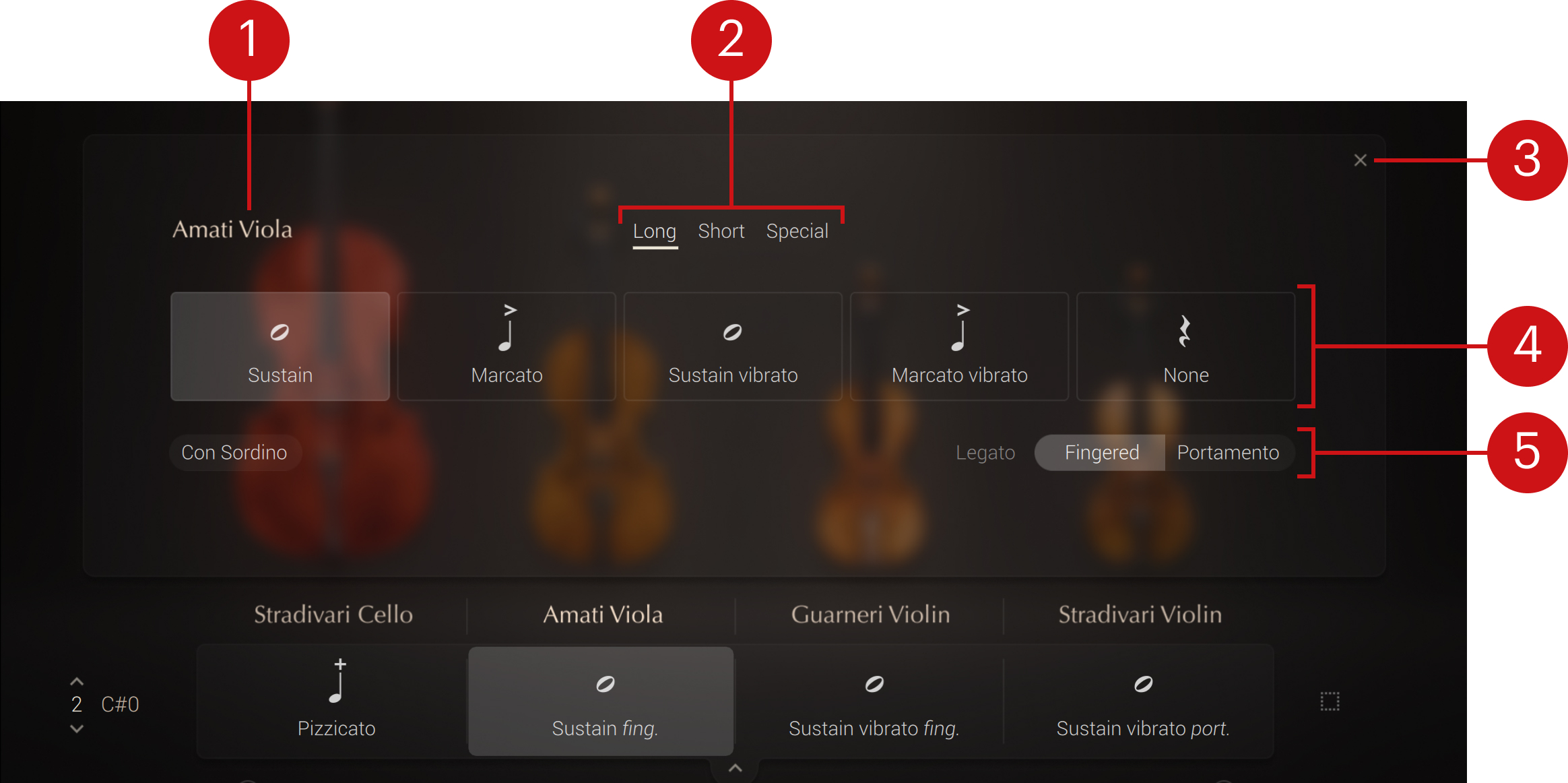Enable Fingered legato mode

pyautogui.click(x=1101, y=452)
